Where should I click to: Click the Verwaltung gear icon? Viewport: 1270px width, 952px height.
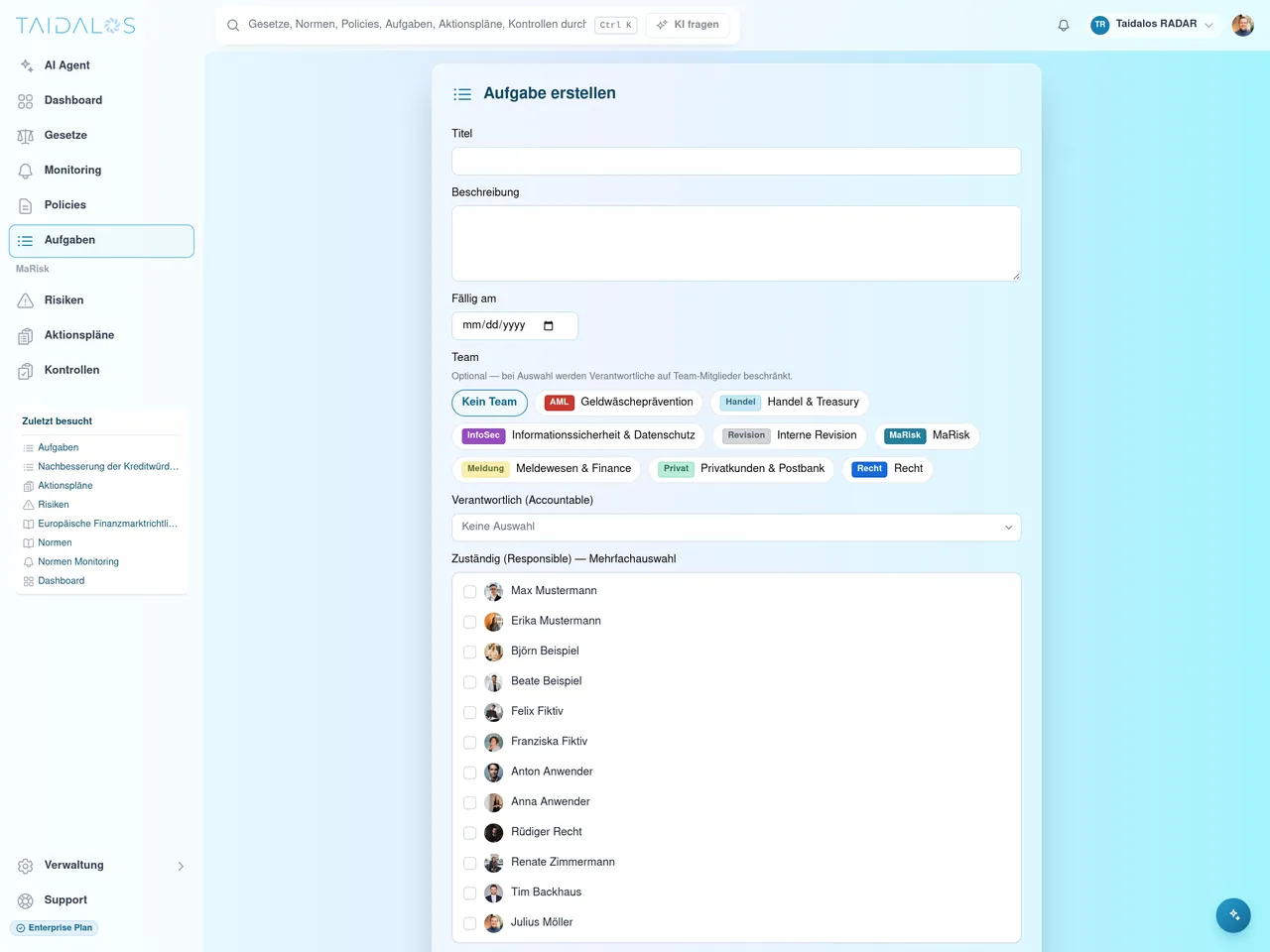[26, 866]
